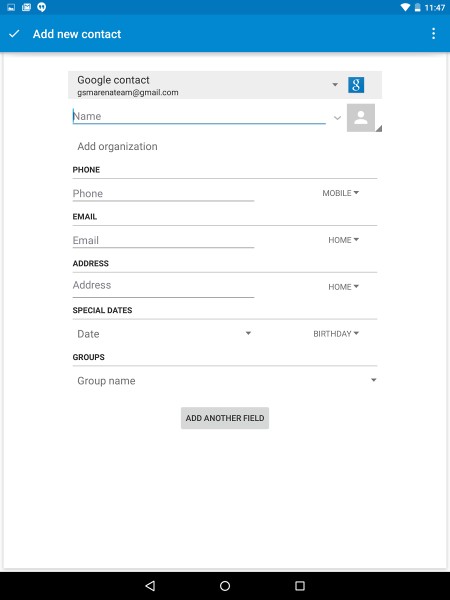Click the ADD ANOTHER FIELD button
This screenshot has width=450, height=600.
click(225, 418)
